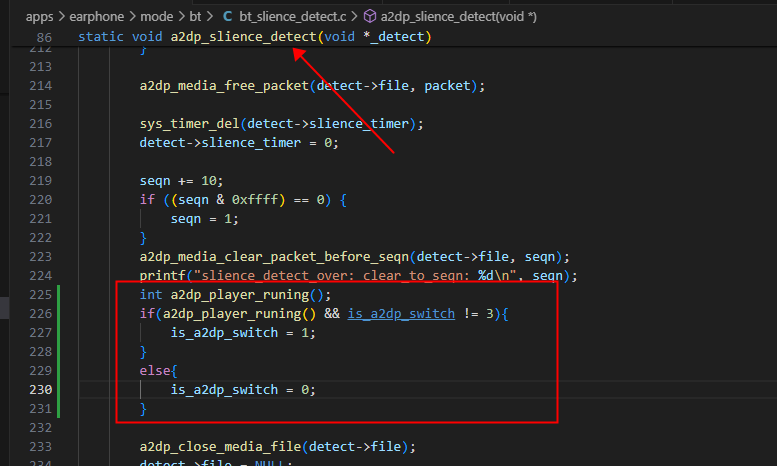Click 'seqn = 1;' on line 221
The image size is (777, 466).
tap(205, 219)
